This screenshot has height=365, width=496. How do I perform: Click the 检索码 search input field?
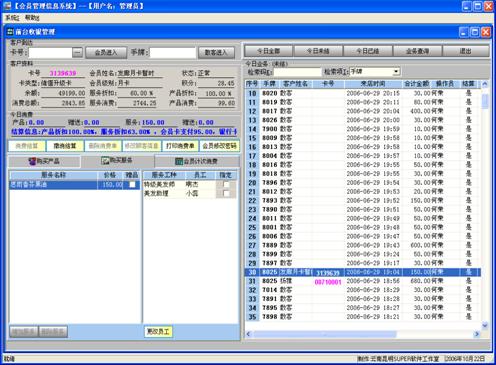coord(297,72)
